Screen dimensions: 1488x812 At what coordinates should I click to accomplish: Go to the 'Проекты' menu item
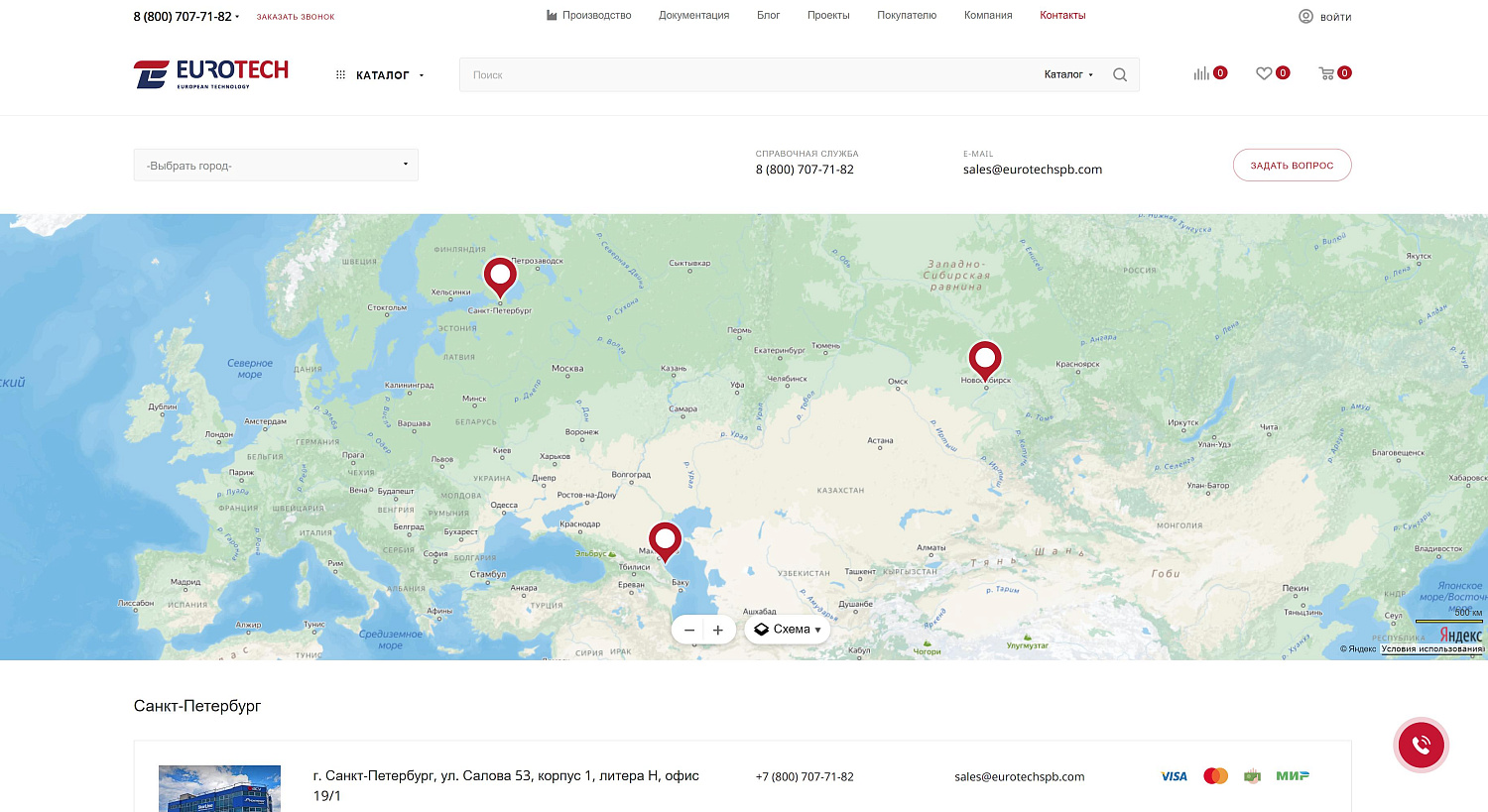(x=827, y=16)
